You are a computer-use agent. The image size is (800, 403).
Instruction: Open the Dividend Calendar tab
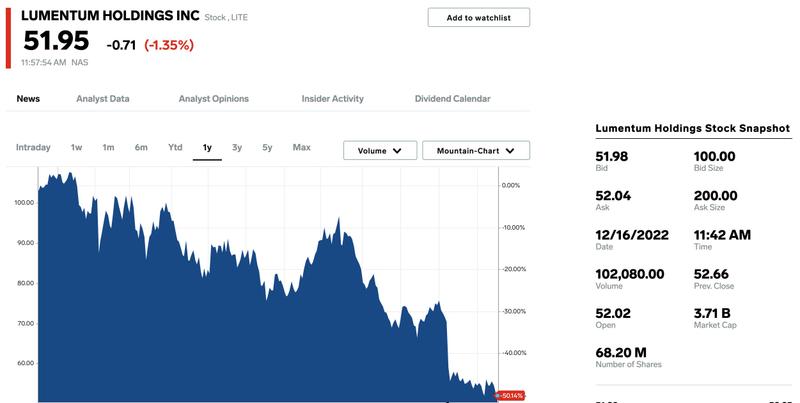pyautogui.click(x=453, y=99)
